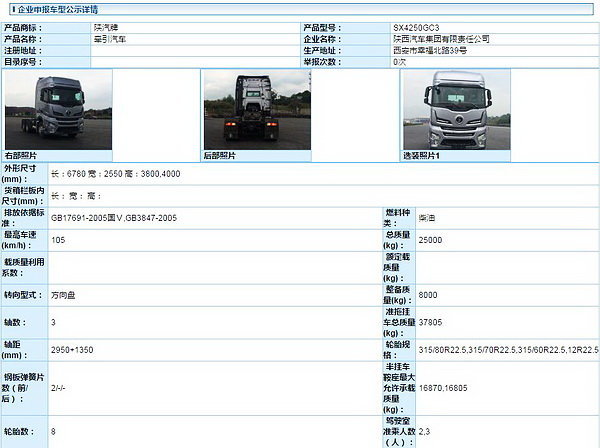The image size is (600, 448).
Task: Click the 后部照片 caption label
Action: click(x=222, y=156)
